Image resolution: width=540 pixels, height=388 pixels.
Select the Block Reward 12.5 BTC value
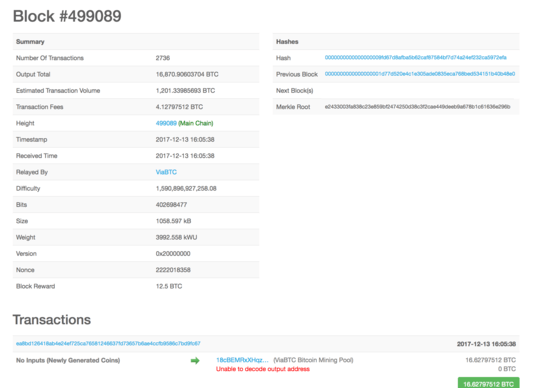169,286
